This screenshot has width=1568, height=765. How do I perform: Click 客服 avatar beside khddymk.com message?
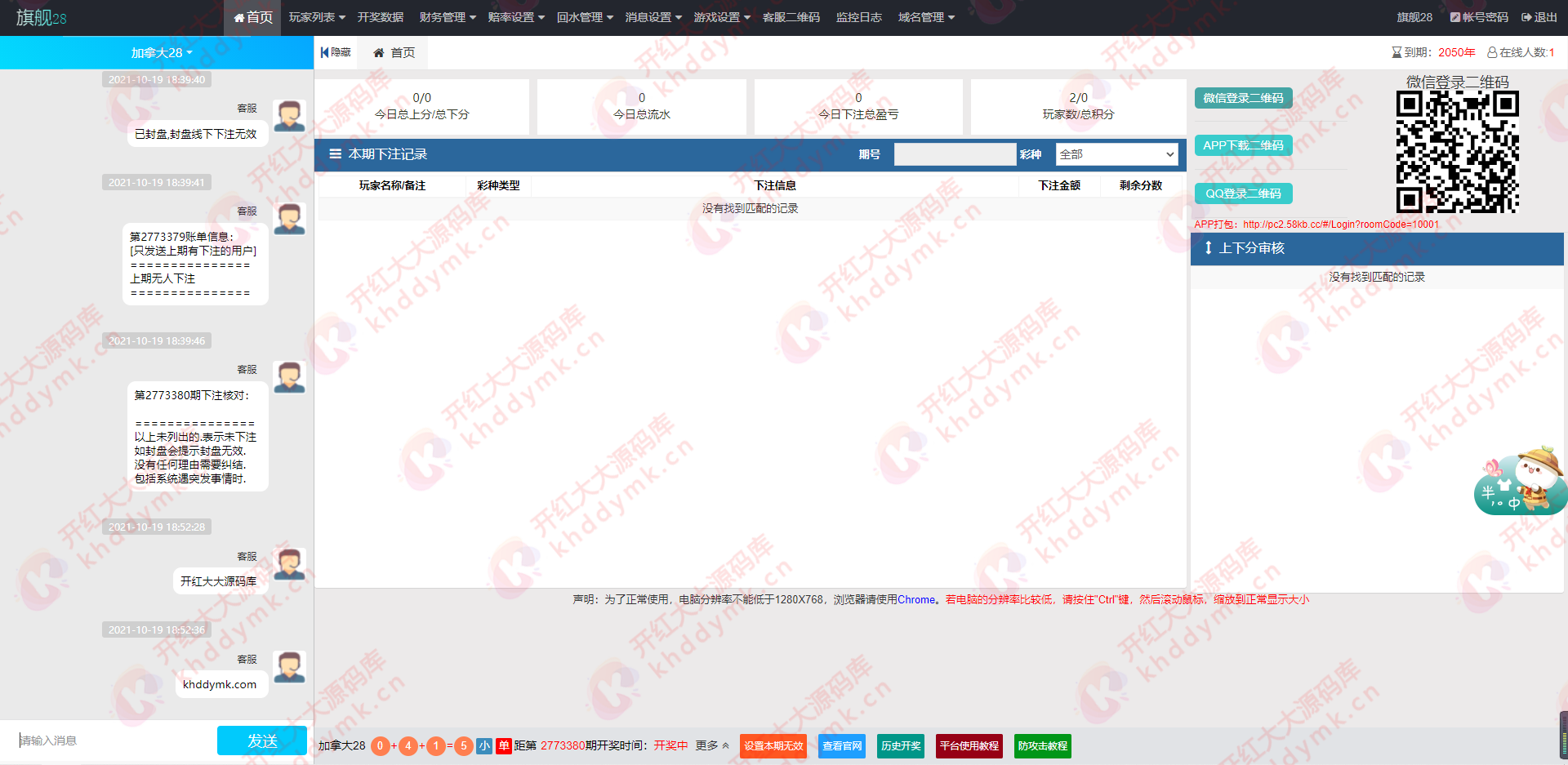point(290,668)
